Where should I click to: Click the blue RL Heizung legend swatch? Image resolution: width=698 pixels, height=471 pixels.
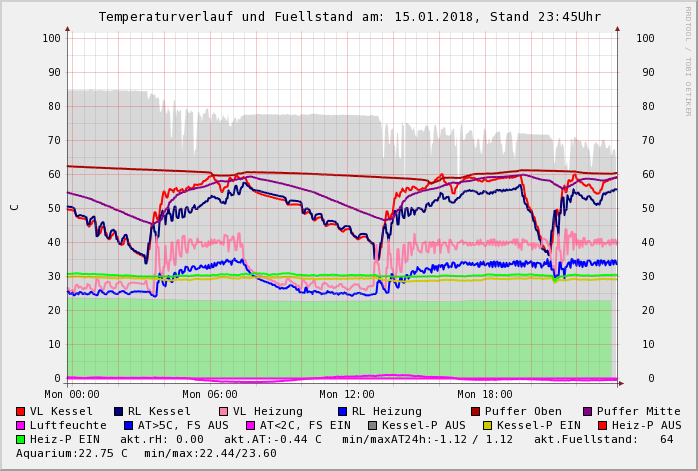coord(341,411)
